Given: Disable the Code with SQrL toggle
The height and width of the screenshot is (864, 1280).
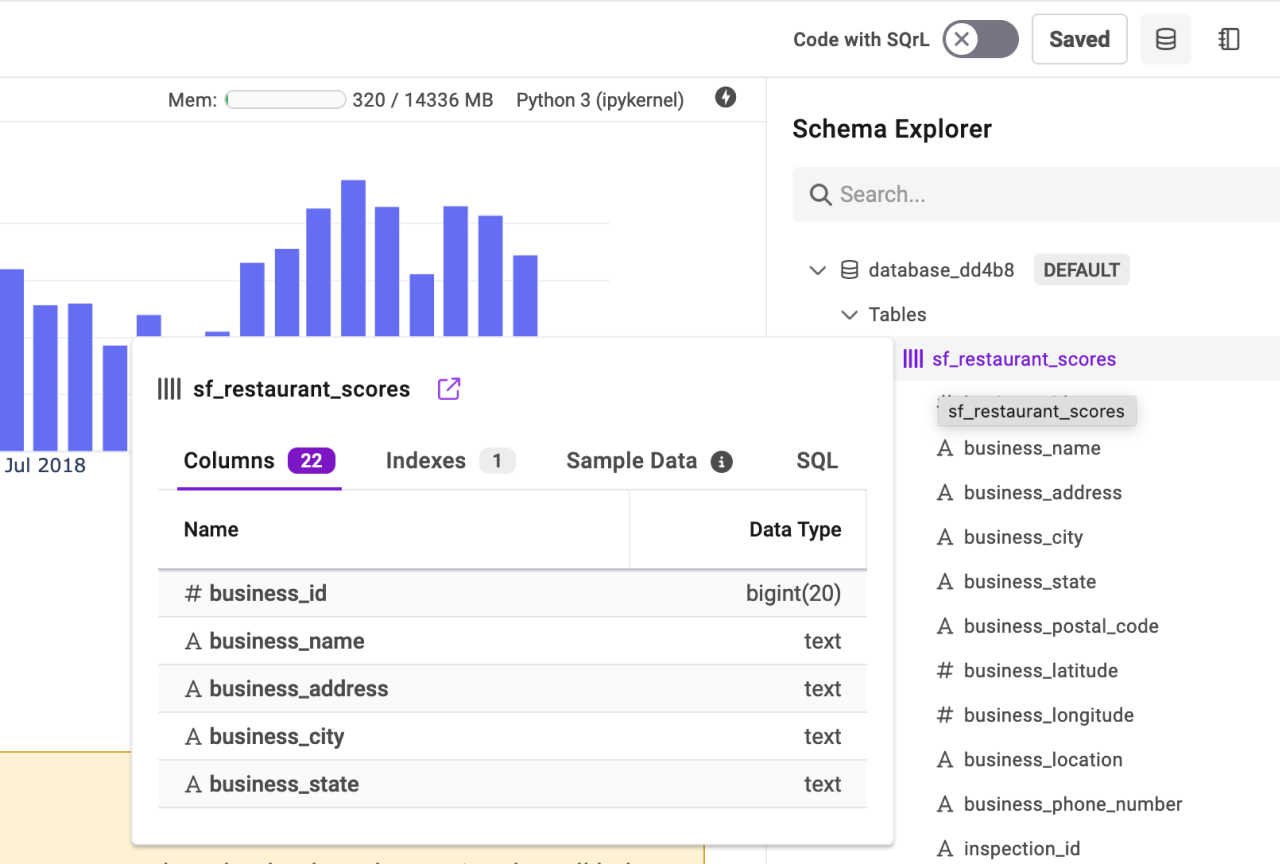Looking at the screenshot, I should (980, 39).
